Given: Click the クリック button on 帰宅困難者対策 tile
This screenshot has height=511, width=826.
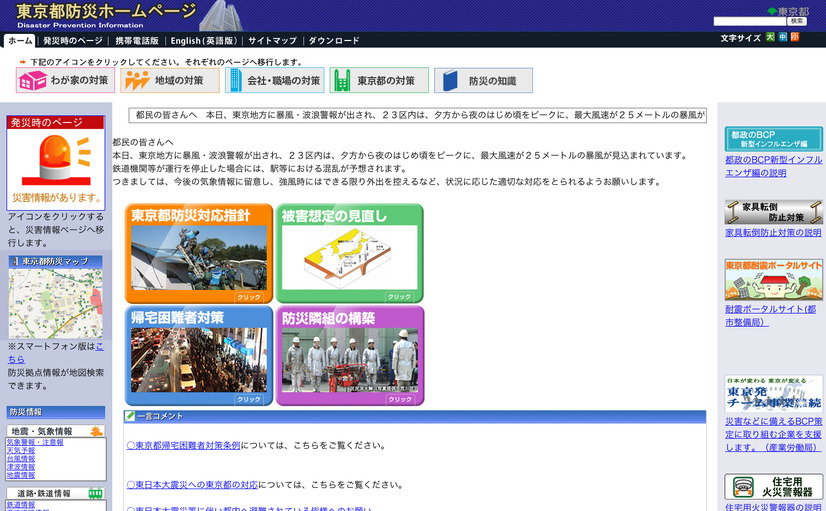Looking at the screenshot, I should point(249,399).
